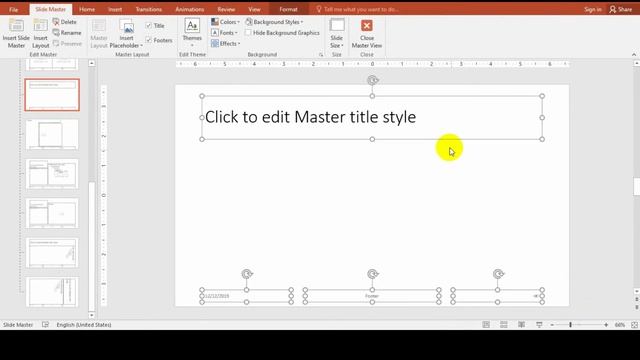Click title placeholder rotate handle
The image size is (640, 360).
pyautogui.click(x=372, y=80)
